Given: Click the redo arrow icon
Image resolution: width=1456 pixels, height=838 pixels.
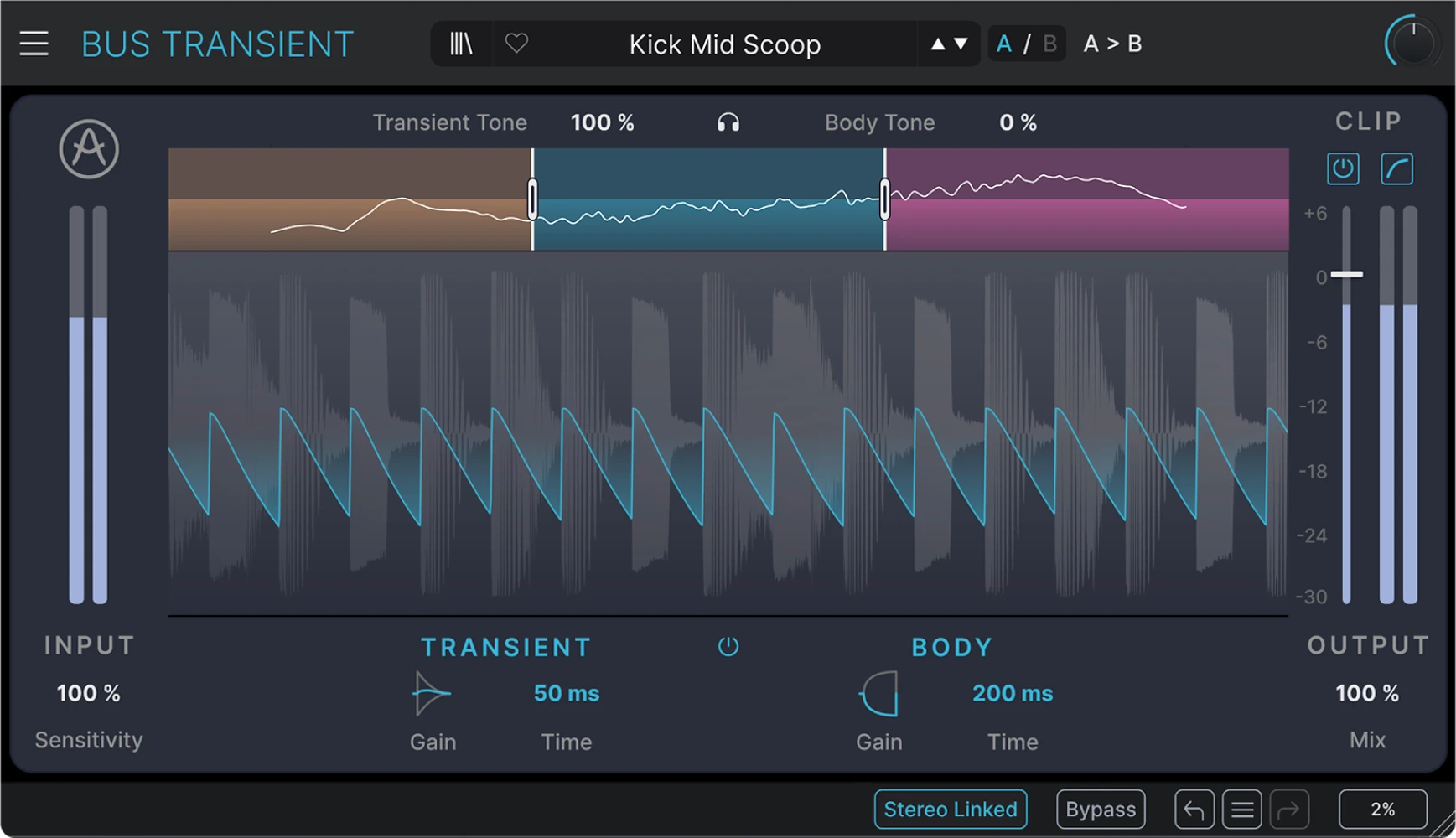Looking at the screenshot, I should coord(1288,809).
